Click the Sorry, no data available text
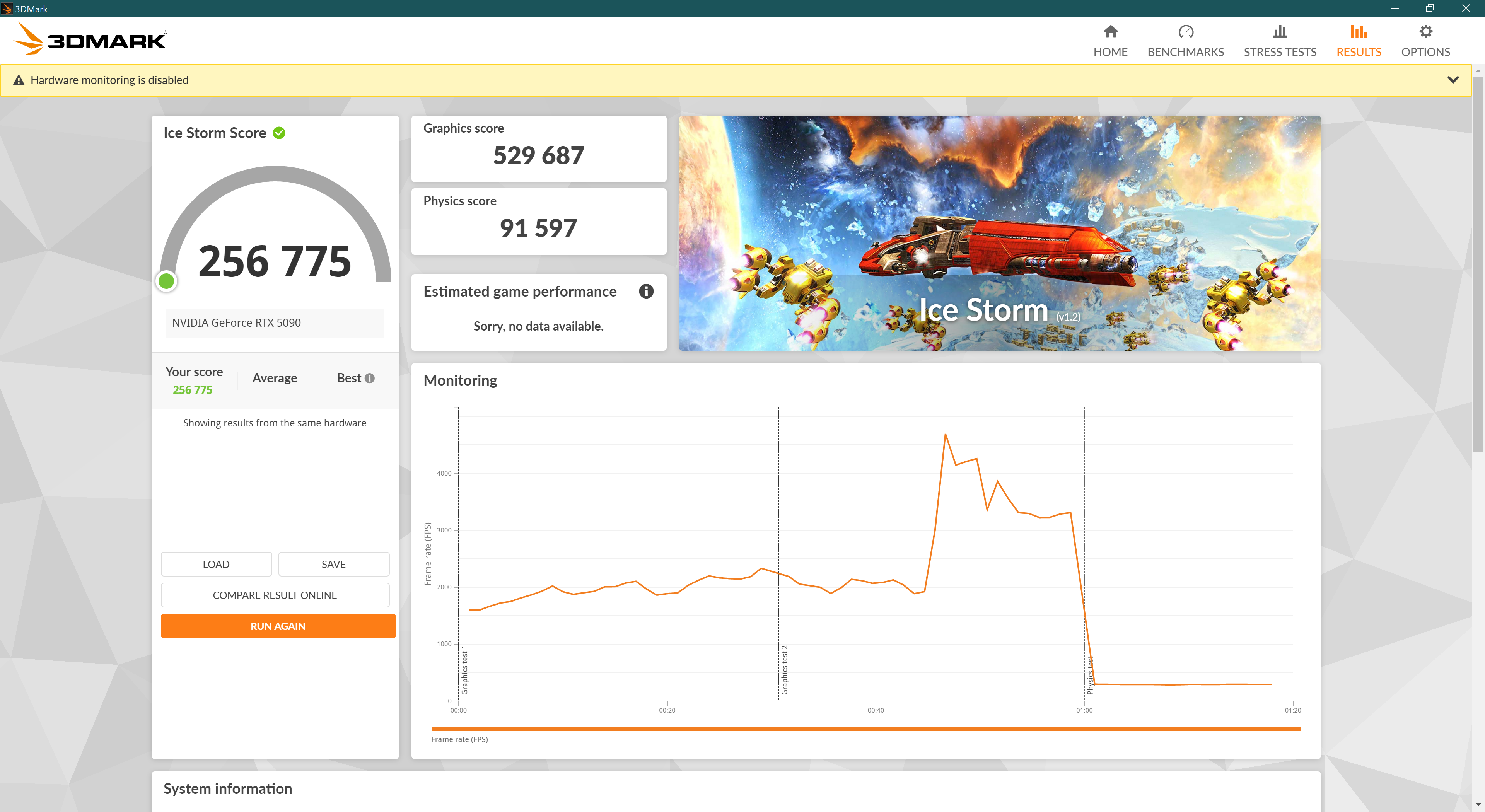1485x812 pixels. coord(538,326)
